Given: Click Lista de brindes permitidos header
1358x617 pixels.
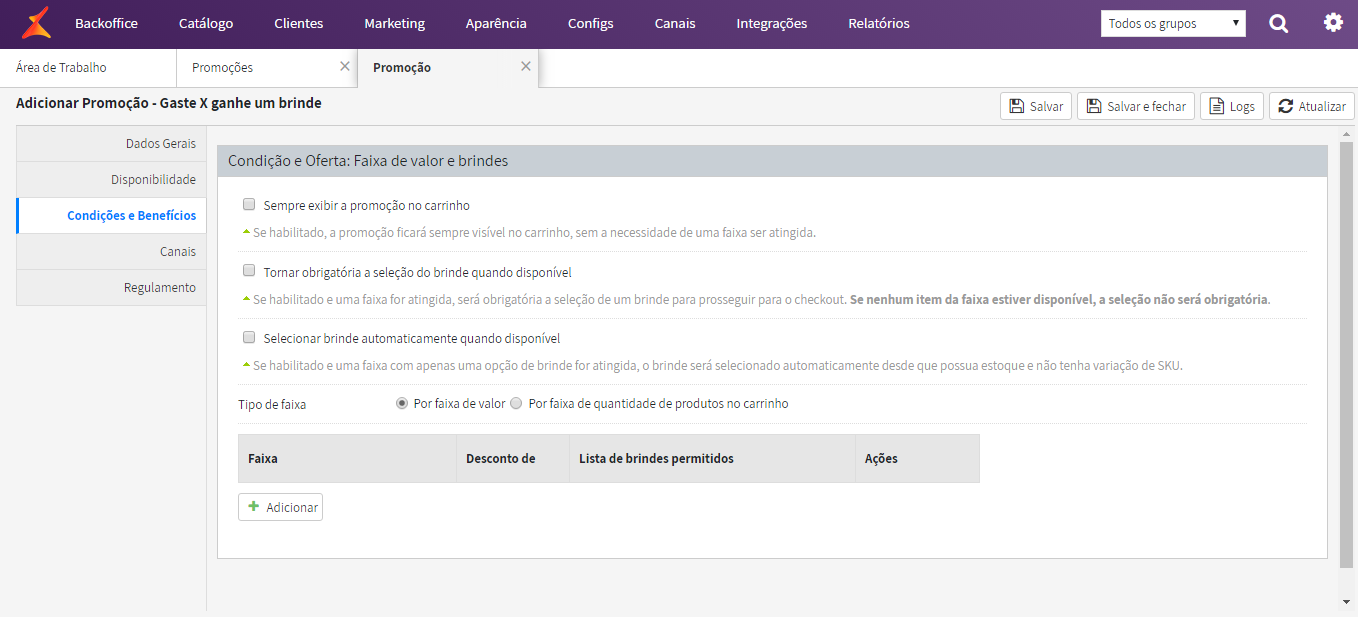Looking at the screenshot, I should pyautogui.click(x=712, y=458).
